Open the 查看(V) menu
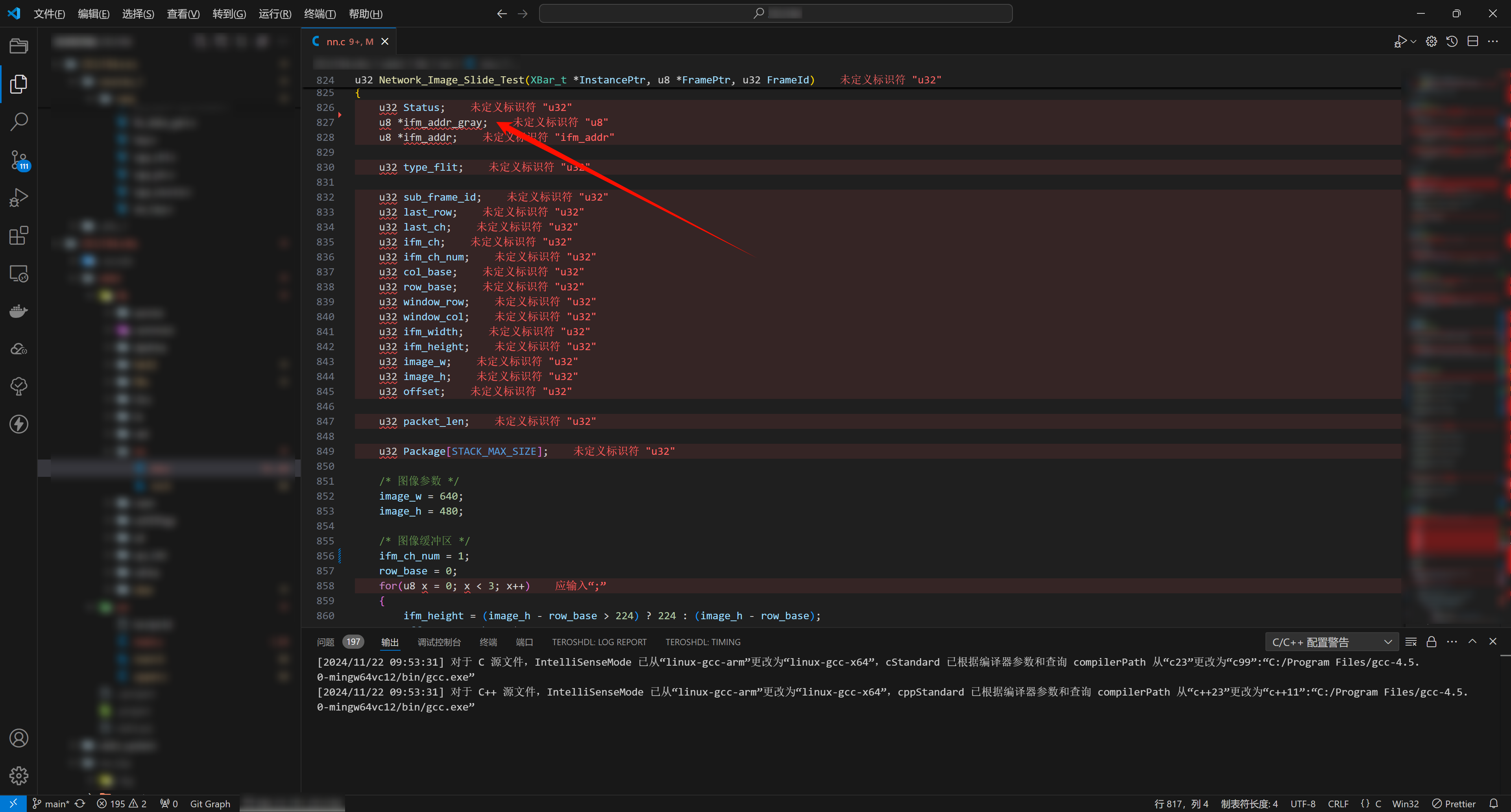 point(183,13)
